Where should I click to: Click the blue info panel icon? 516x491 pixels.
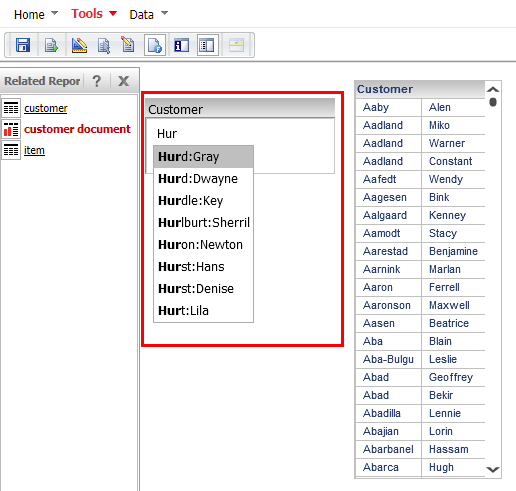click(x=181, y=45)
